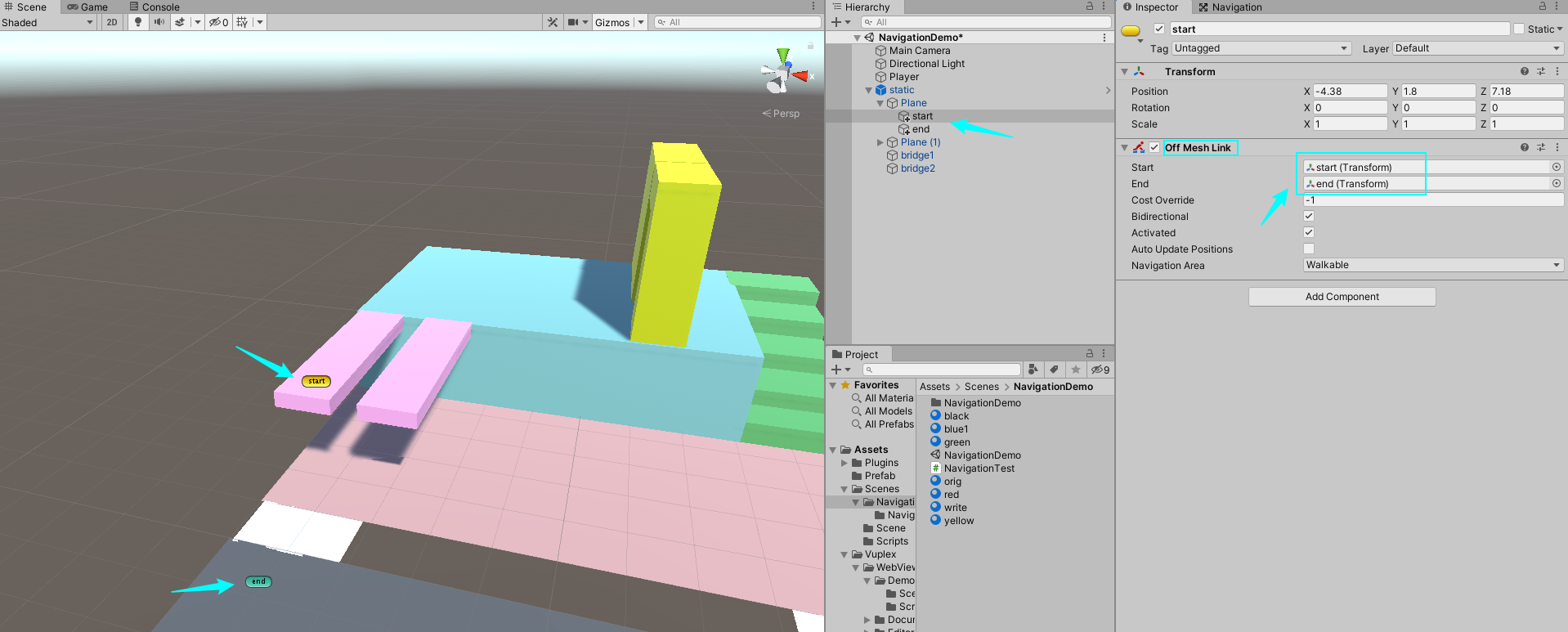Click the yellow GameObject icon picker in Inspector

pyautogui.click(x=1131, y=32)
